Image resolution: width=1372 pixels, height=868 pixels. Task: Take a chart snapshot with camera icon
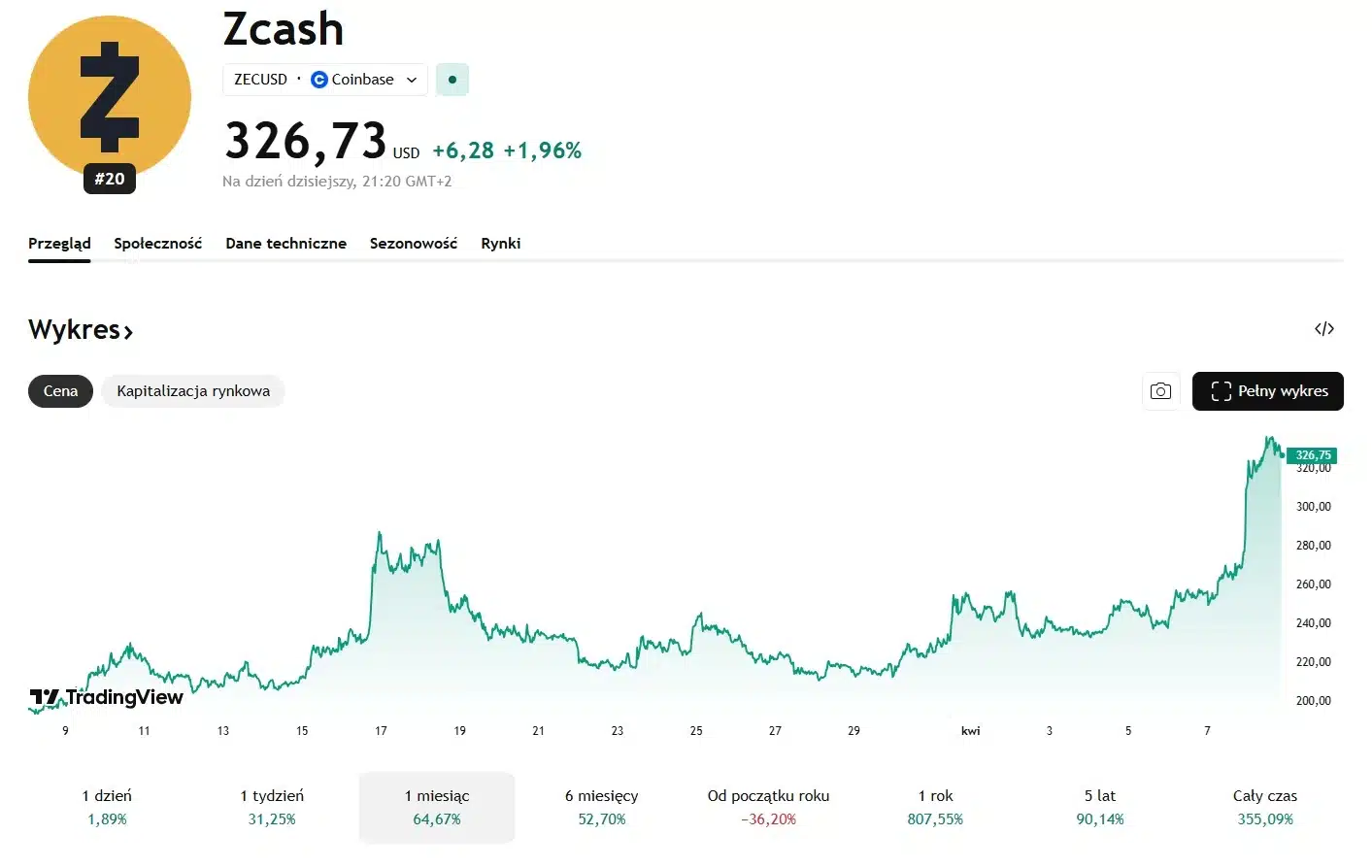[x=1160, y=391]
